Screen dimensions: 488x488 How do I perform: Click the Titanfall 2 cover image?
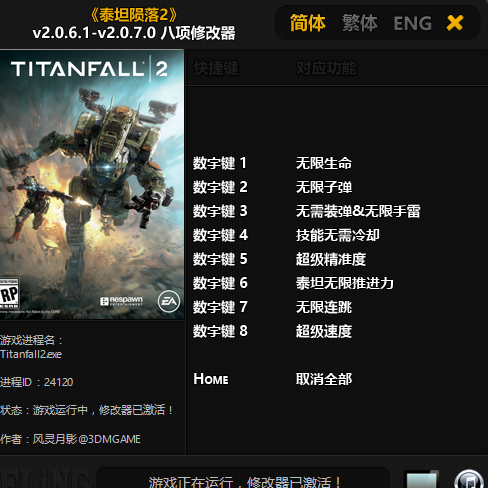[x=92, y=184]
